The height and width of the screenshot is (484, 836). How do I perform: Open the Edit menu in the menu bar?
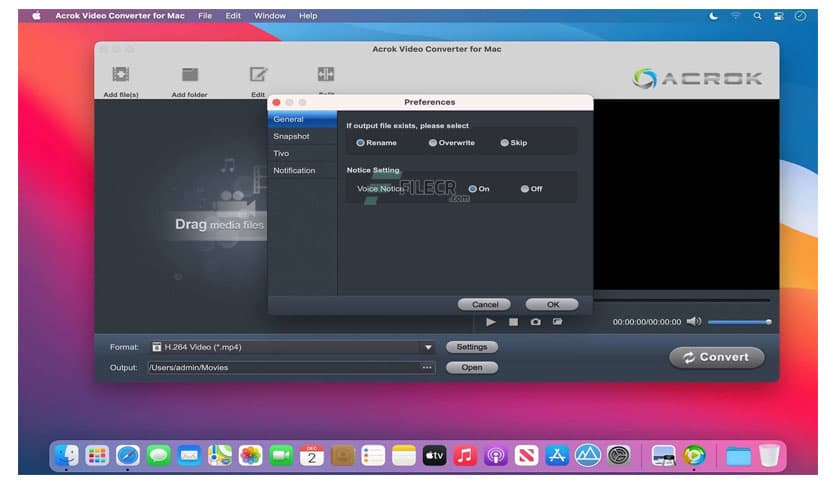pos(233,16)
